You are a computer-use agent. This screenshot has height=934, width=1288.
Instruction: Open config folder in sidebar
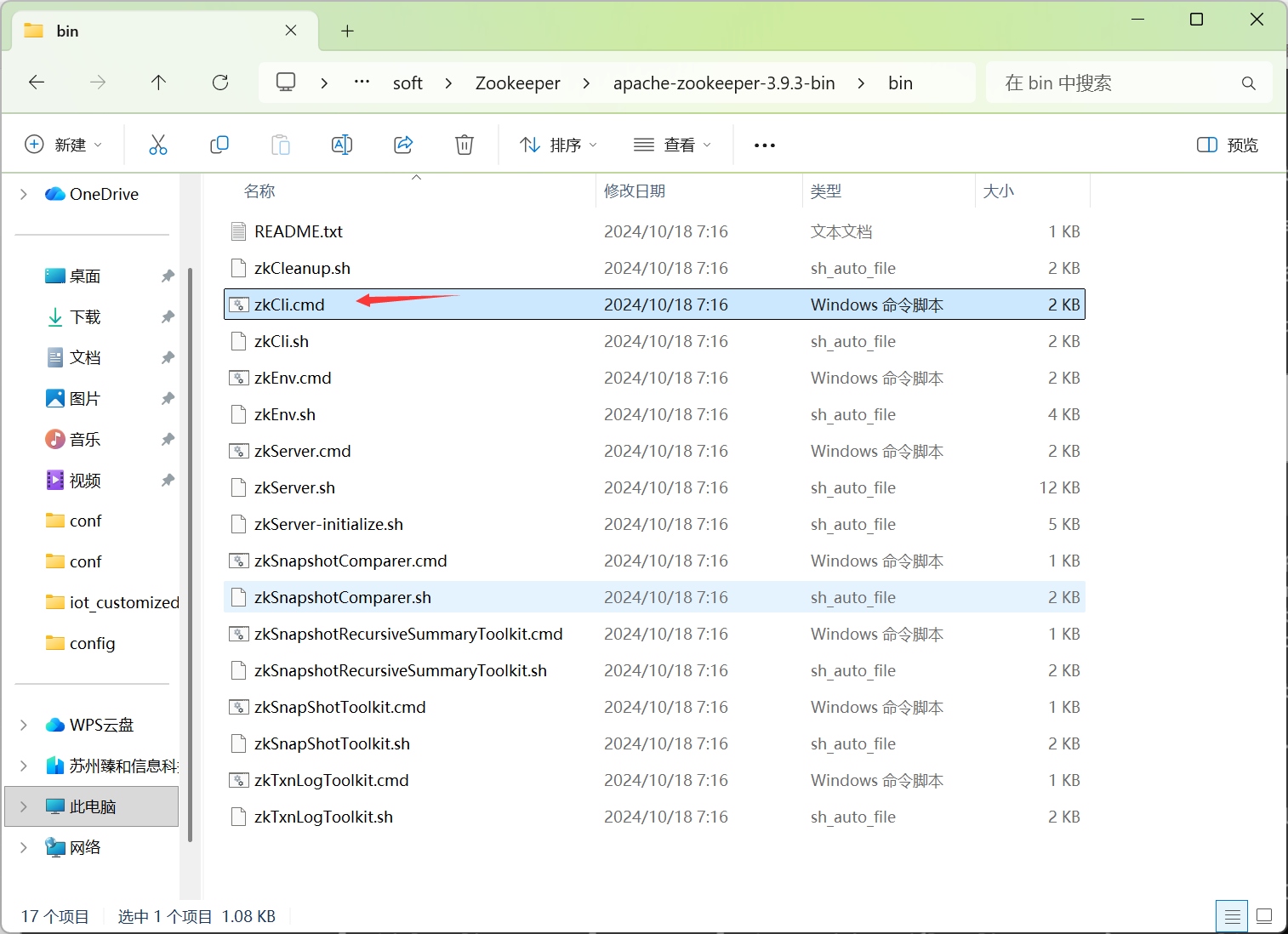coord(81,643)
